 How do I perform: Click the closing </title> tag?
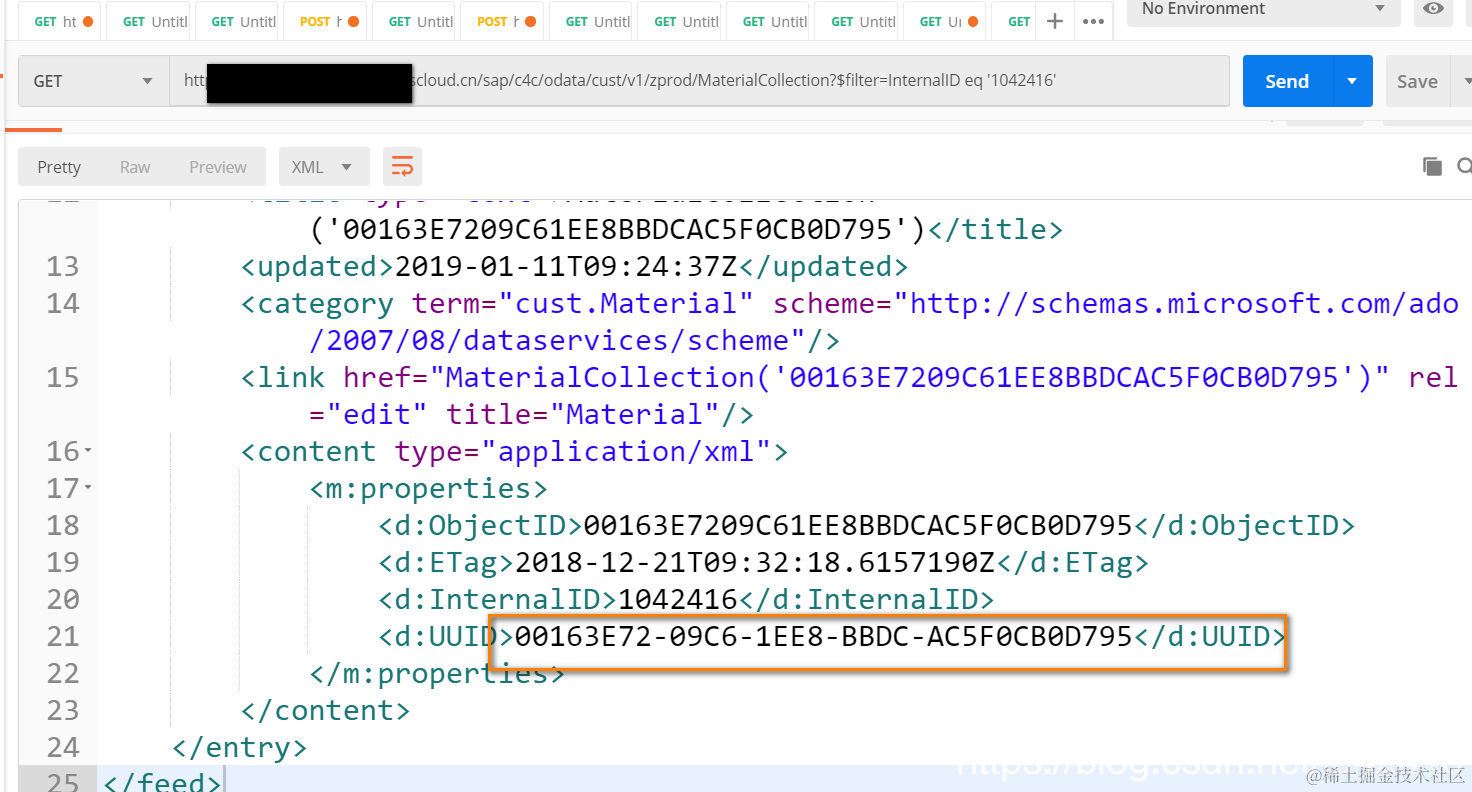pos(995,229)
